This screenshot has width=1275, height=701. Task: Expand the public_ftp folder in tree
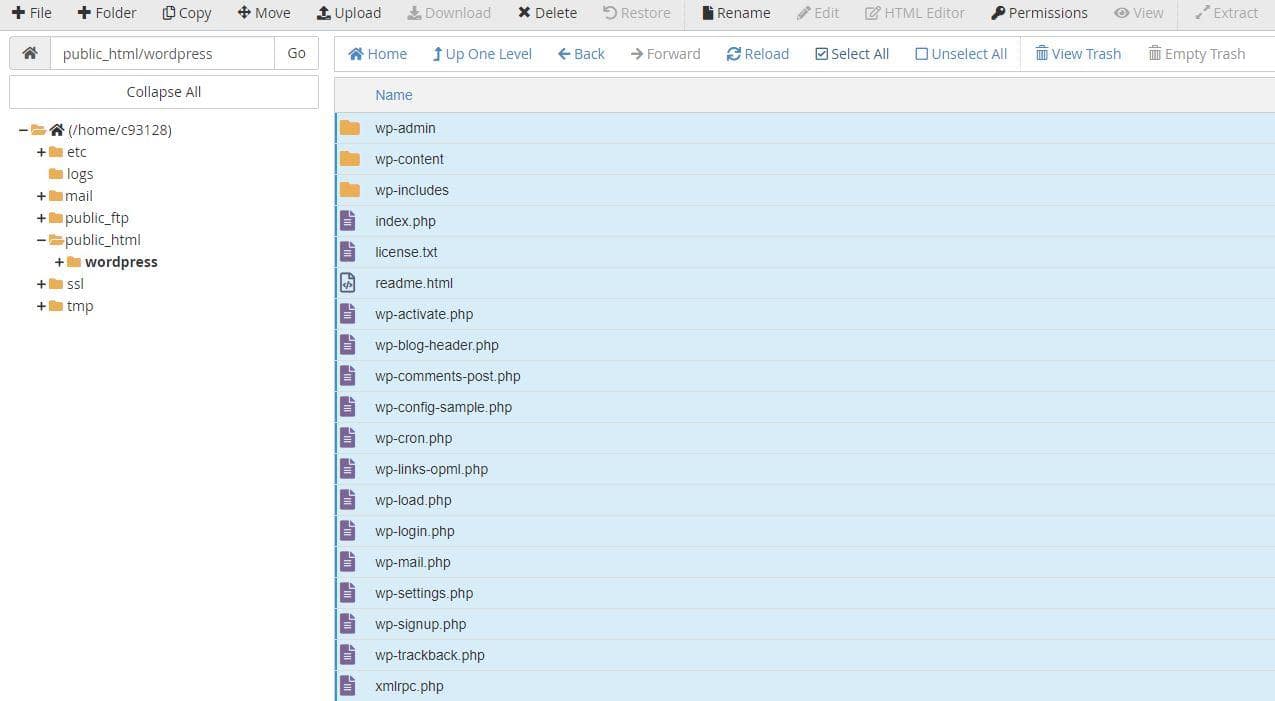41,218
